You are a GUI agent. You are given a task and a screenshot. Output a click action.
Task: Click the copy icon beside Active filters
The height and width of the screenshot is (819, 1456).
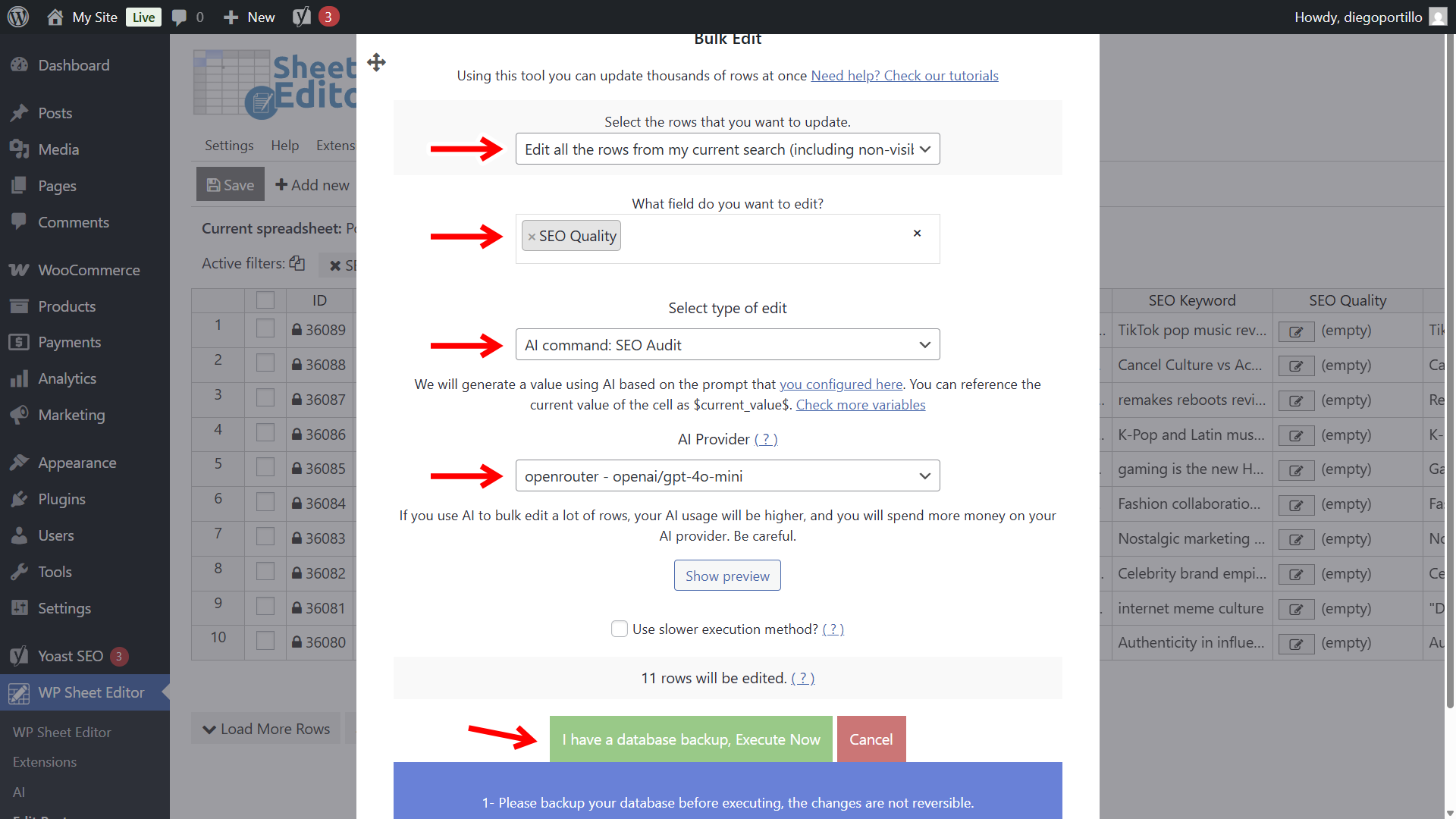pyautogui.click(x=297, y=263)
